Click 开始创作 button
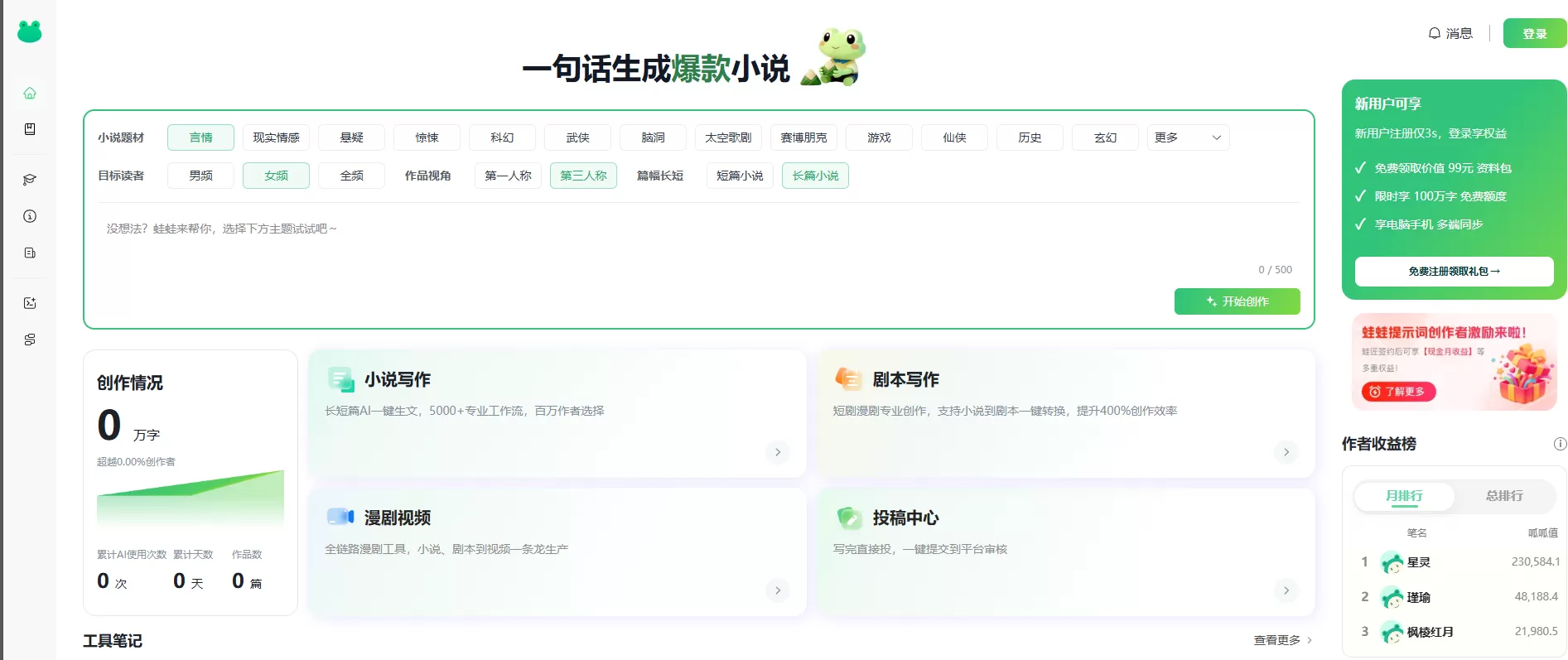The image size is (1568, 660). click(1237, 301)
